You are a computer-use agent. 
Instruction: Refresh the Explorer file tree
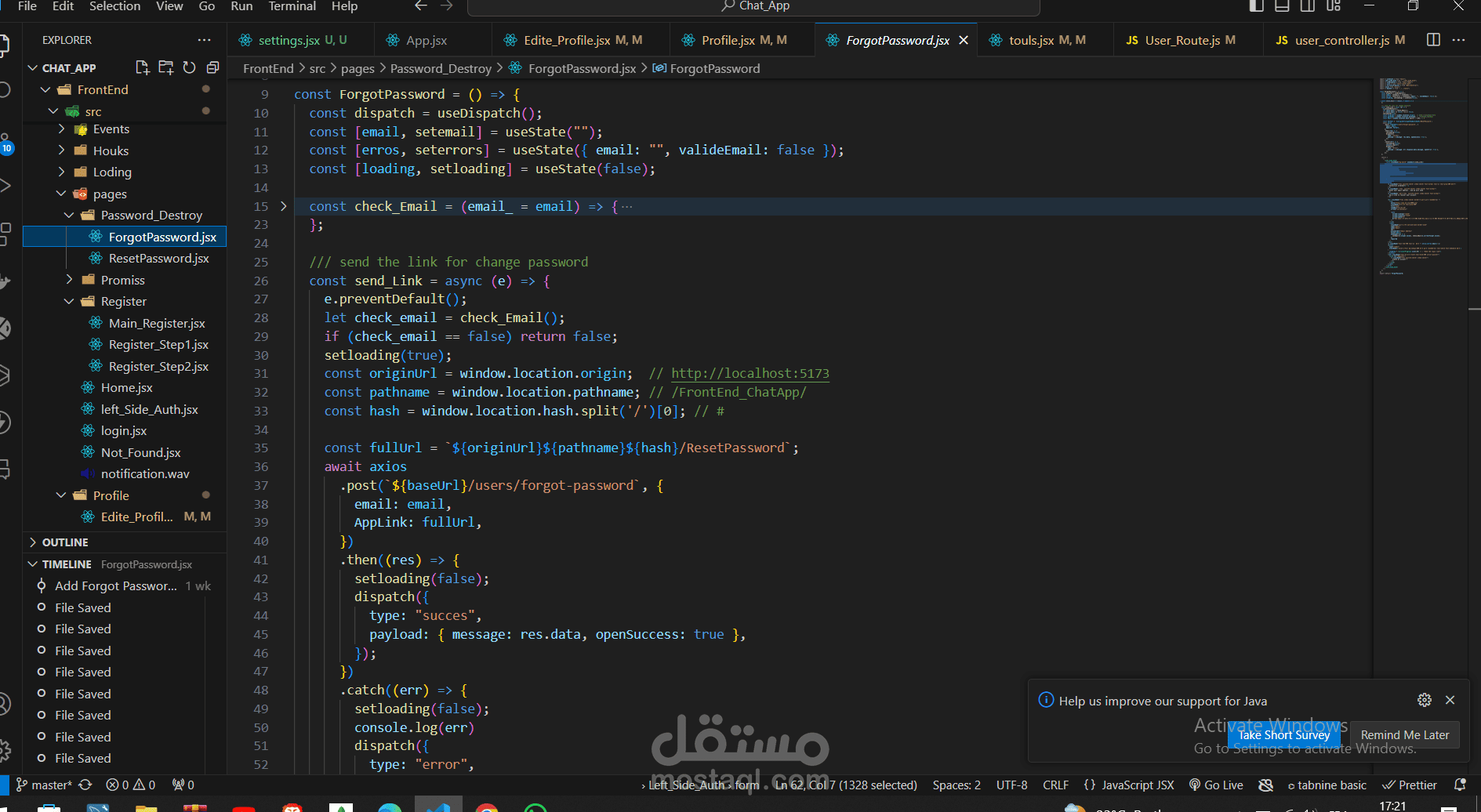189,67
